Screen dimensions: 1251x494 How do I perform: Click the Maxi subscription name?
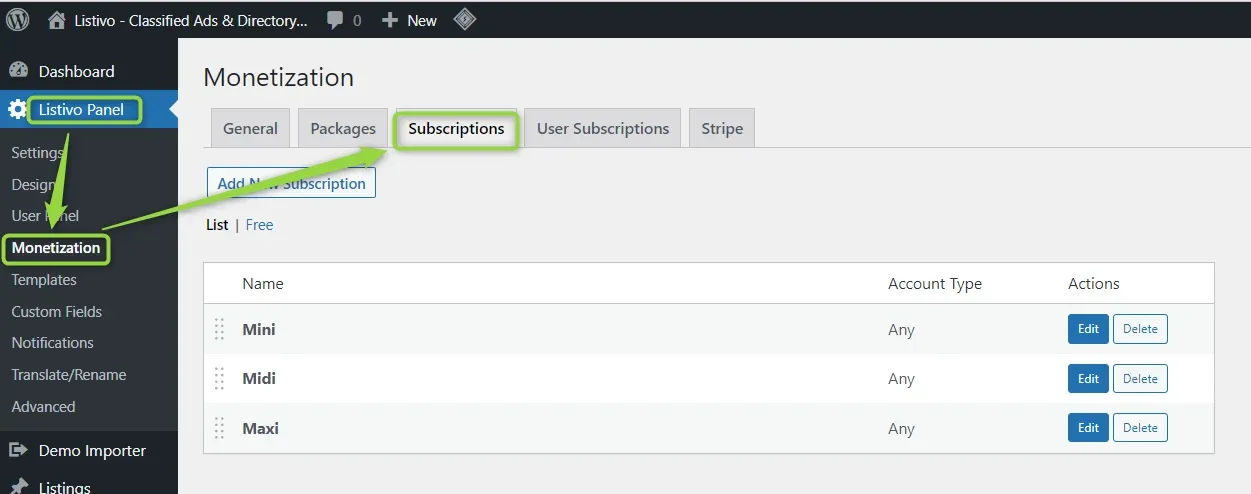(x=260, y=428)
